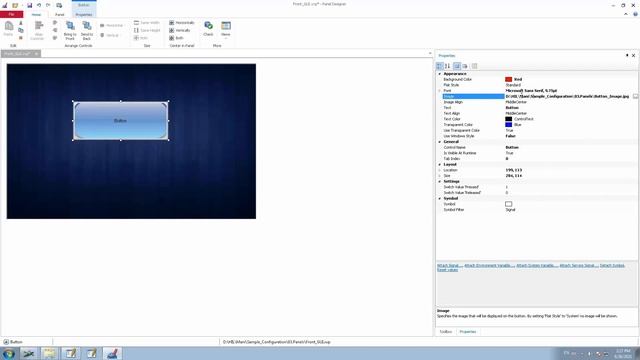
Task: Click the black Text Color swatch
Action: tap(508, 119)
